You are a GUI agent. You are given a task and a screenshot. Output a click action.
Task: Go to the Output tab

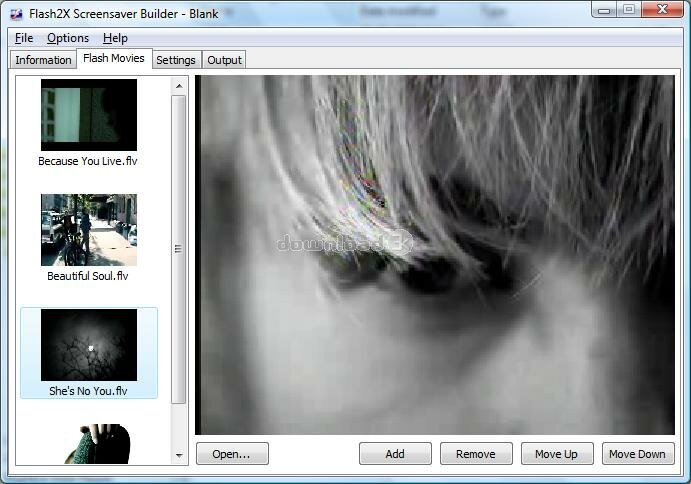[x=224, y=60]
